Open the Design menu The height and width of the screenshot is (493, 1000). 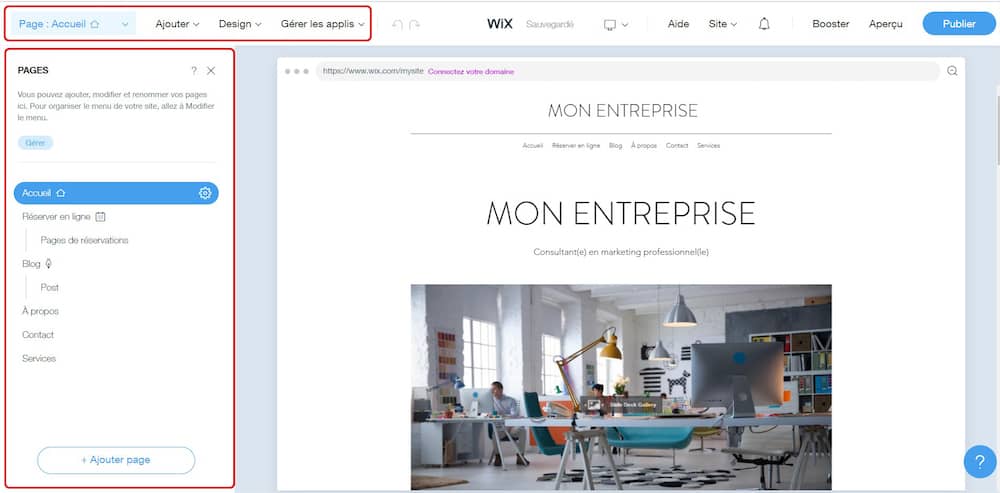[240, 24]
